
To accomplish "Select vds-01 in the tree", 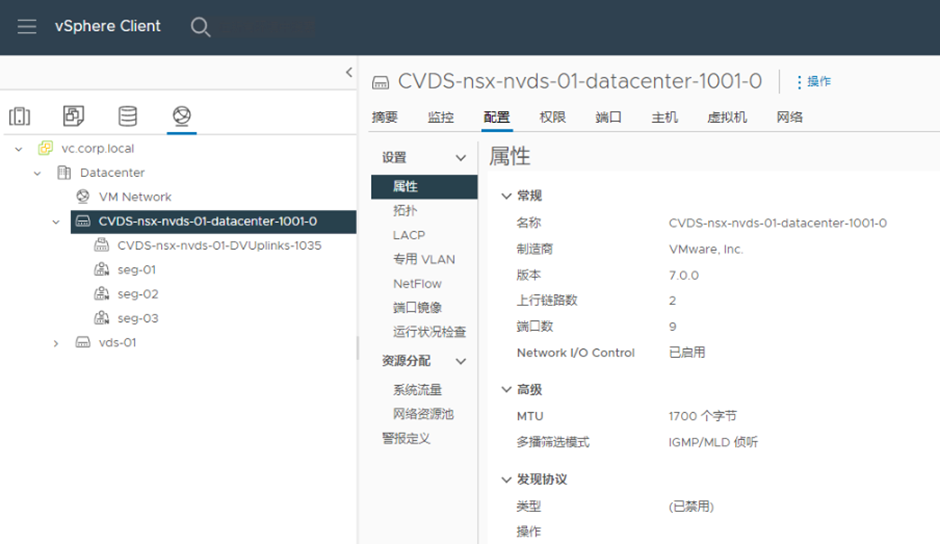I will (118, 342).
